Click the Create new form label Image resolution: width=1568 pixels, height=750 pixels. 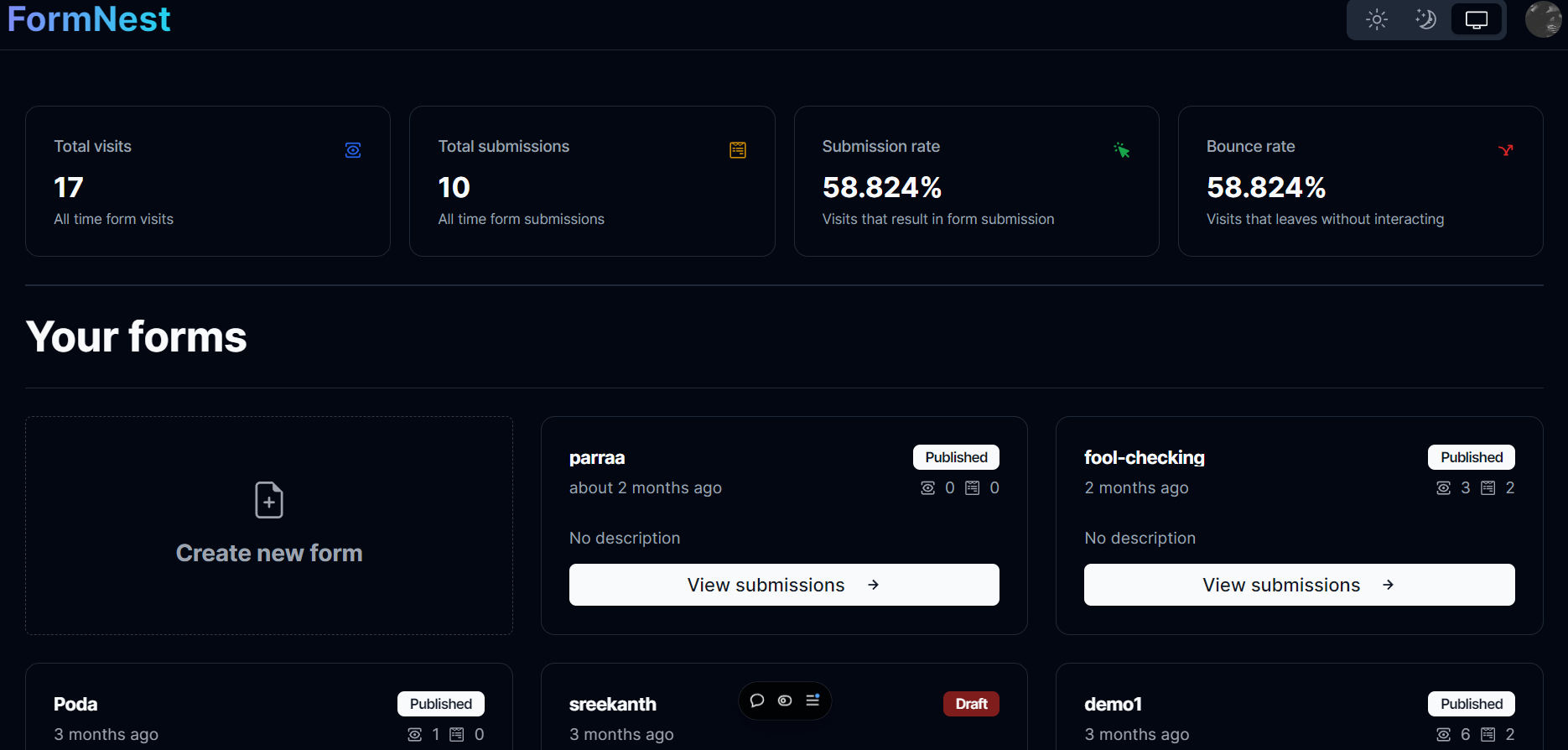[x=269, y=553]
